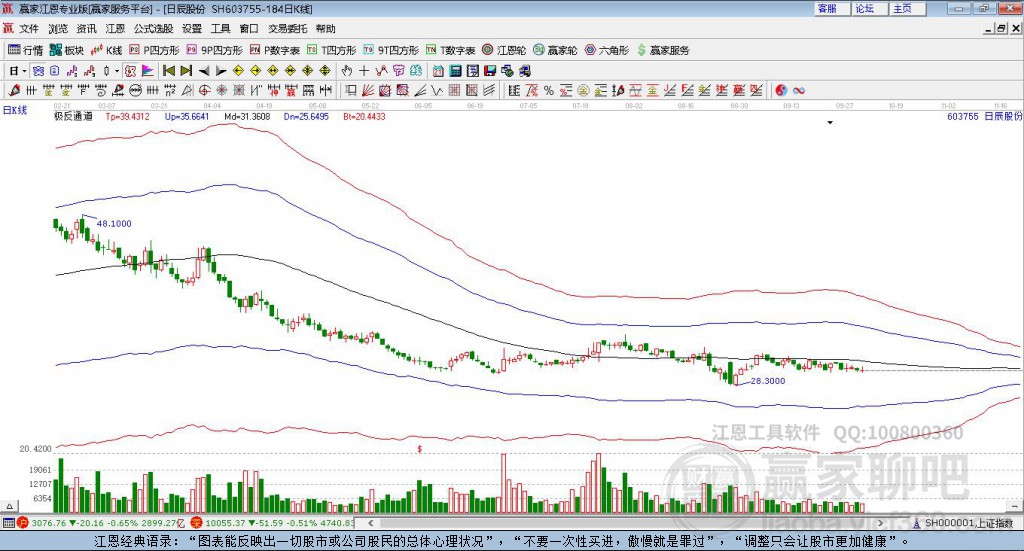Open the P数字表 tool
1024x551 pixels.
275,50
